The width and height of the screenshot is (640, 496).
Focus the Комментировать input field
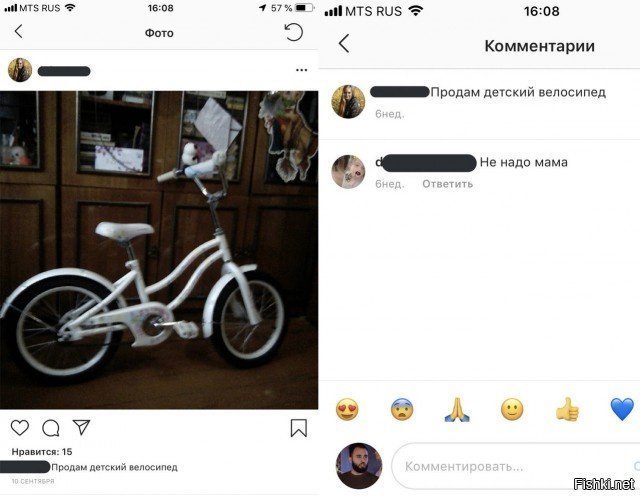pos(516,466)
